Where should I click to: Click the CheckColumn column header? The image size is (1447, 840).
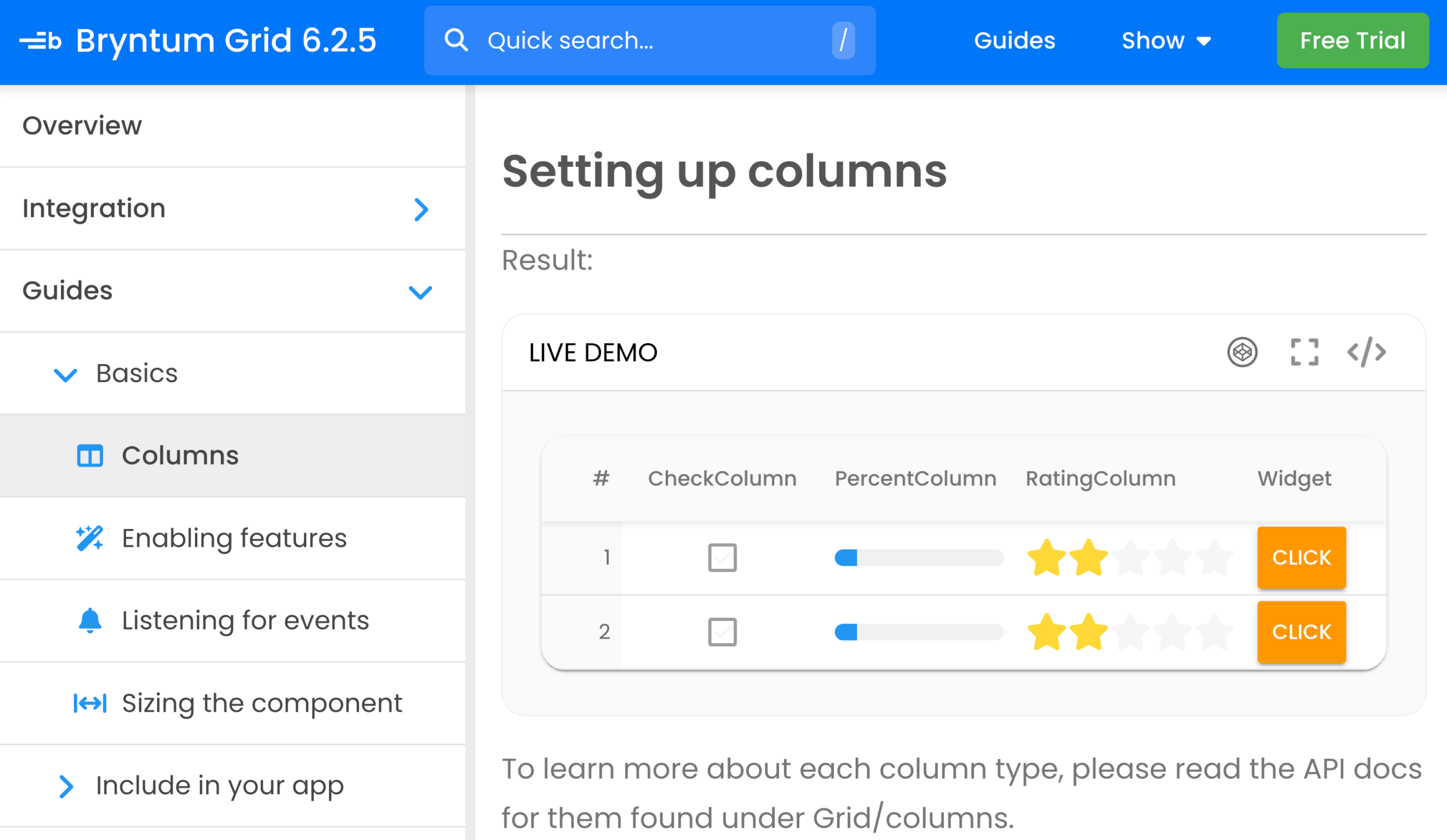tap(722, 478)
